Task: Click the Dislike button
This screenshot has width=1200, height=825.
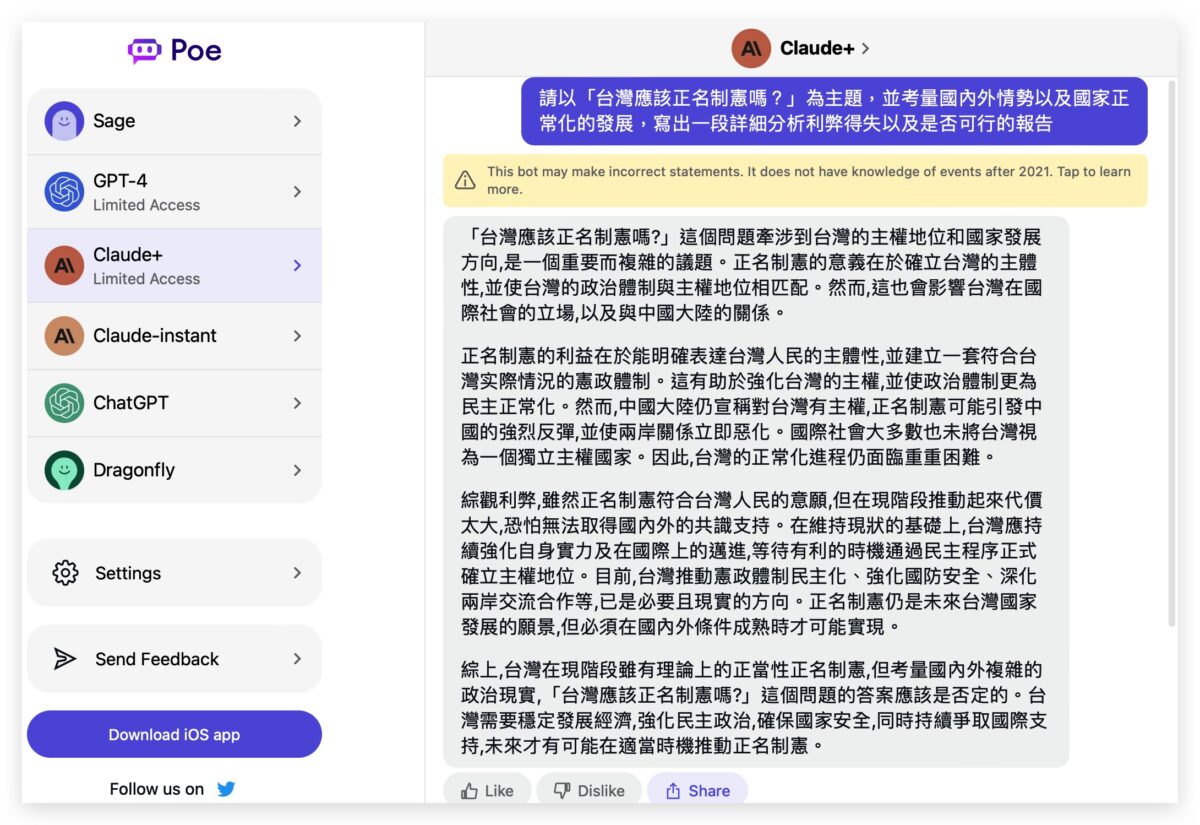Action: coord(589,790)
